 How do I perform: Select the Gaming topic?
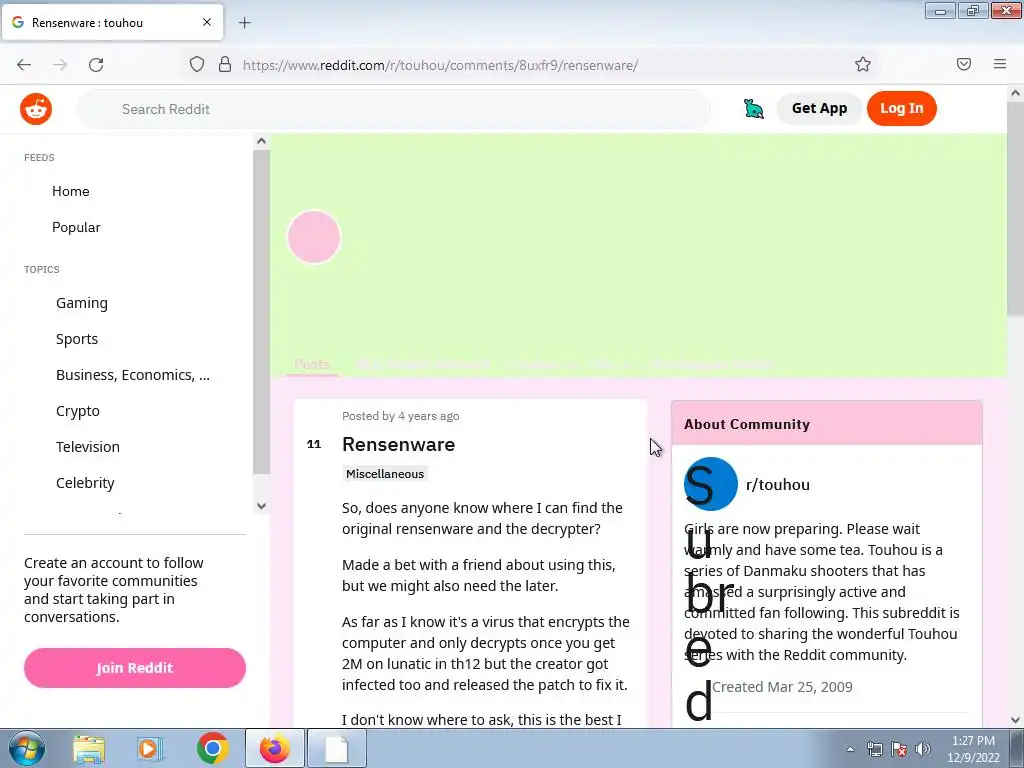click(82, 303)
